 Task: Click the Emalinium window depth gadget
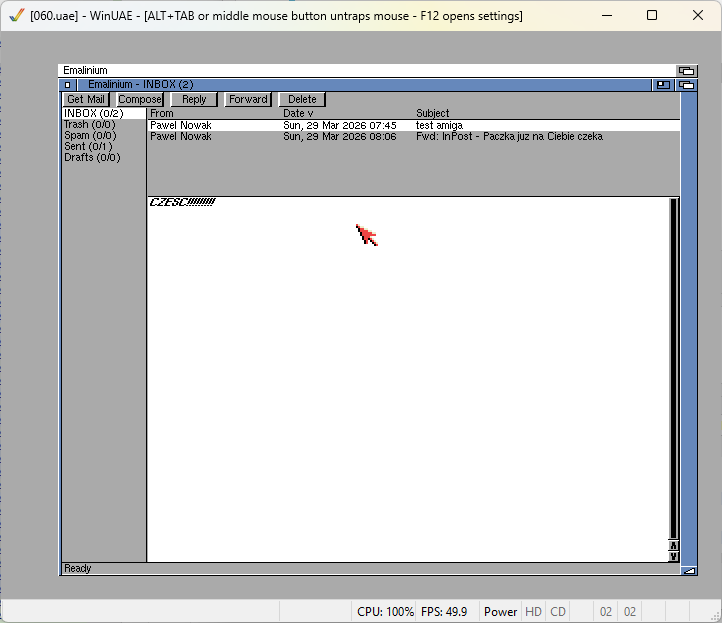687,85
